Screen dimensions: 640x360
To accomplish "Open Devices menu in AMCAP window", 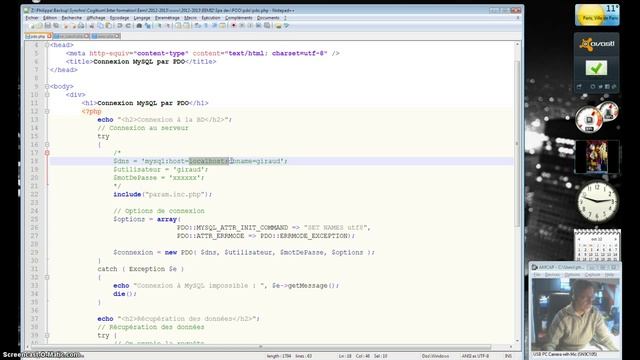I will (552, 275).
